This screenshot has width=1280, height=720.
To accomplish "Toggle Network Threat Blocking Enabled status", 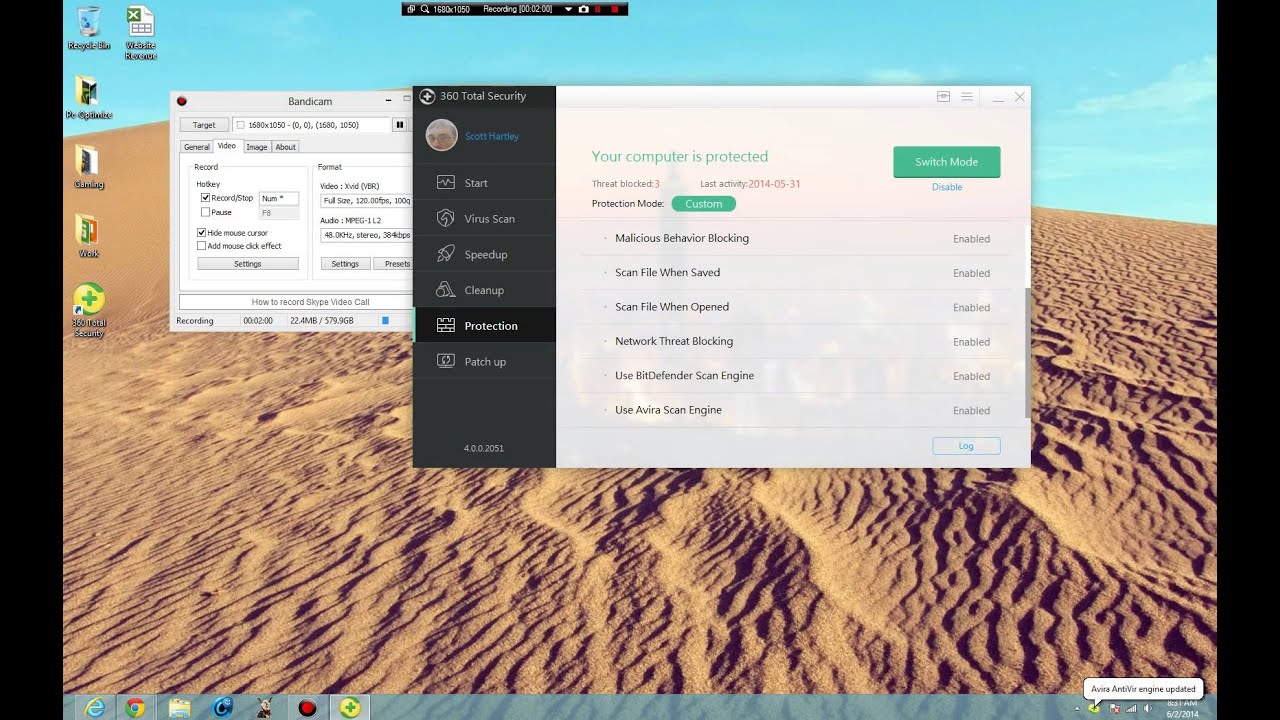I will click(971, 342).
